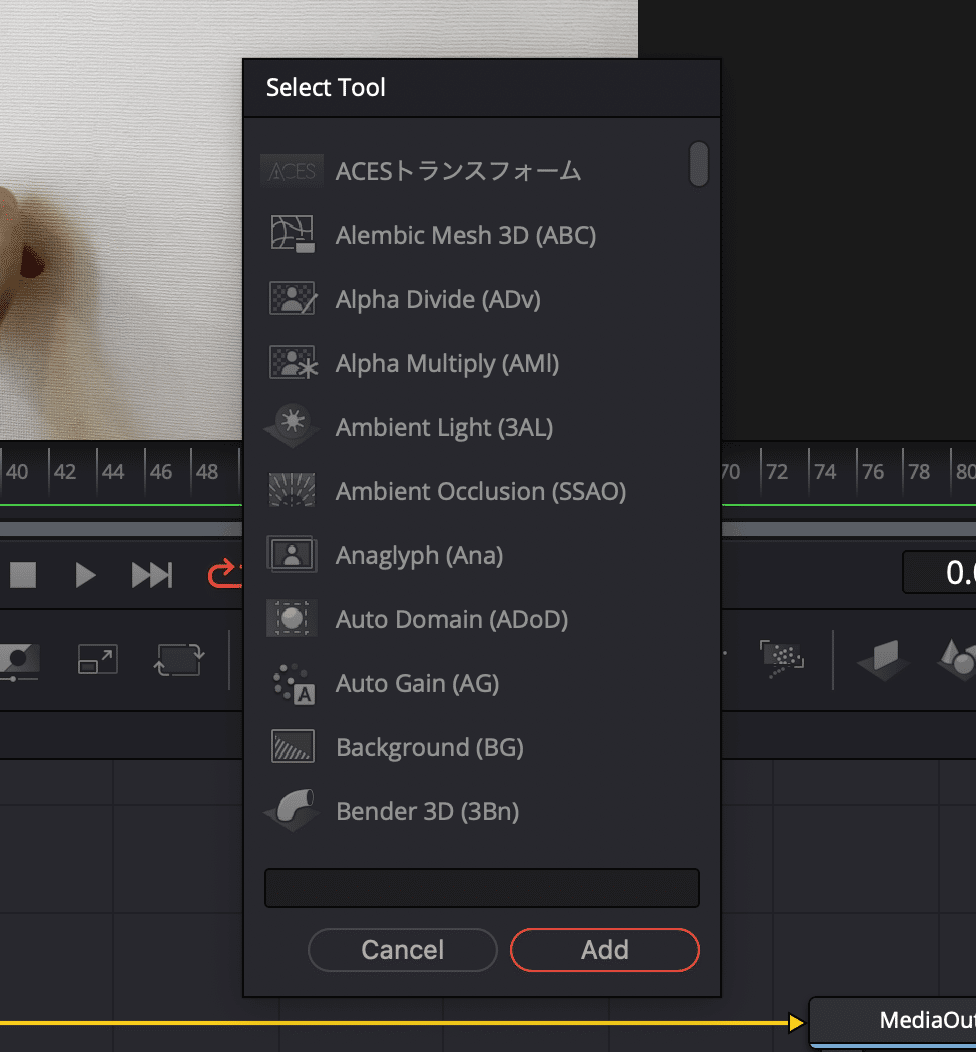Screen dimensions: 976x1052
Task: Select Bender 3D (3Bn) entry
Action: [x=427, y=811]
